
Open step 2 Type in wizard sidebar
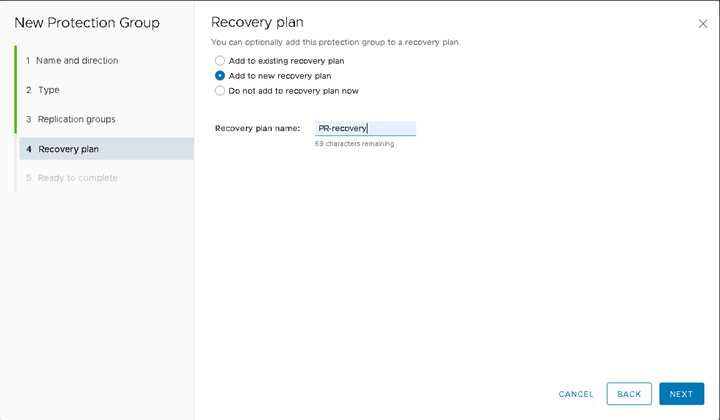click(x=43, y=90)
